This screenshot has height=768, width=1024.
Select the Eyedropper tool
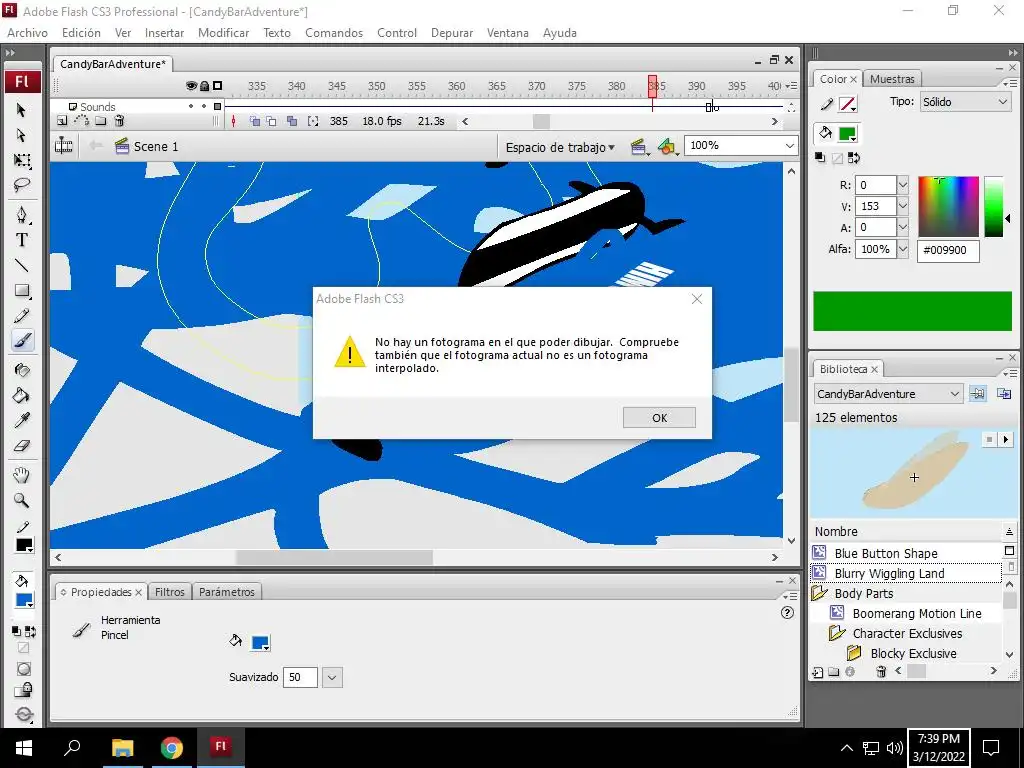click(21, 421)
